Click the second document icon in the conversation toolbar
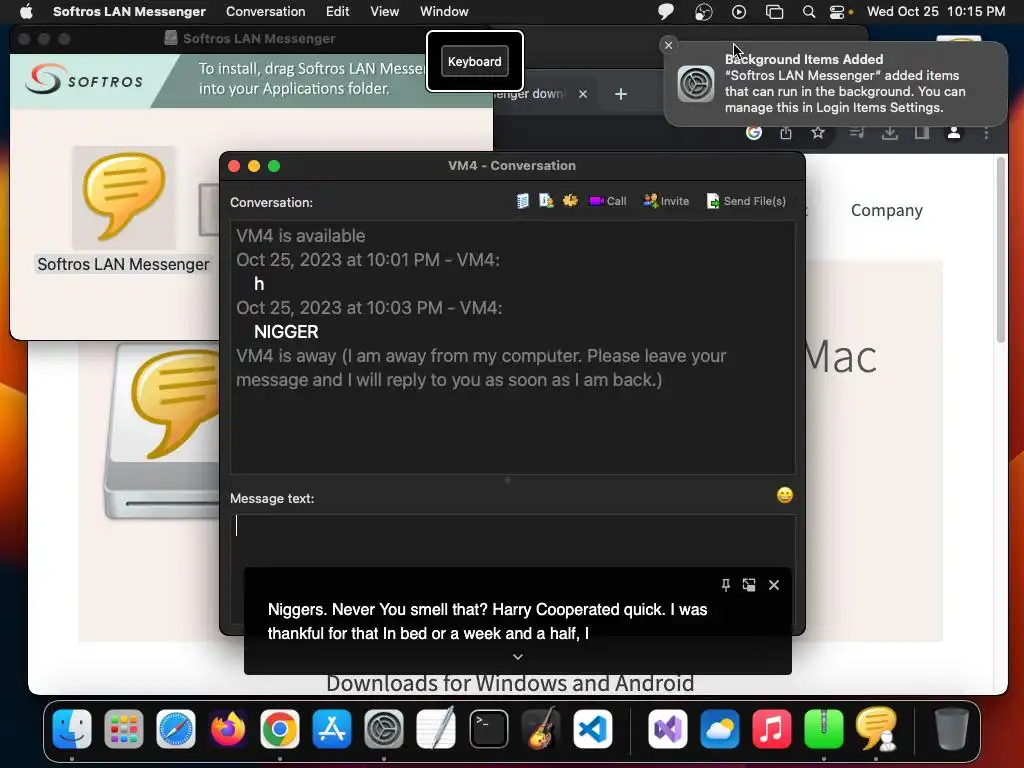This screenshot has width=1024, height=768. [x=546, y=201]
